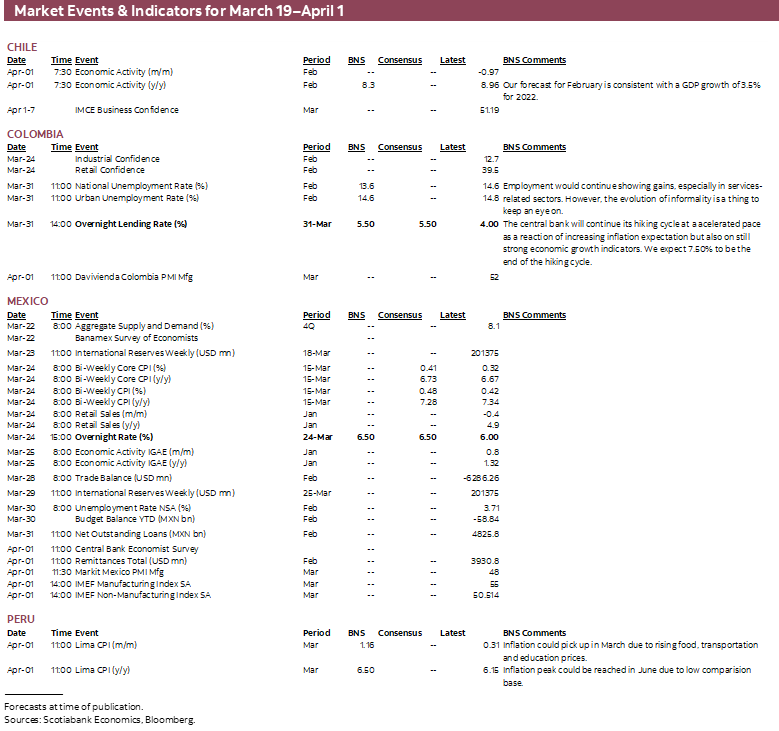The image size is (779, 731).
Task: Click the MEXICO section heading
Action: pos(28,302)
